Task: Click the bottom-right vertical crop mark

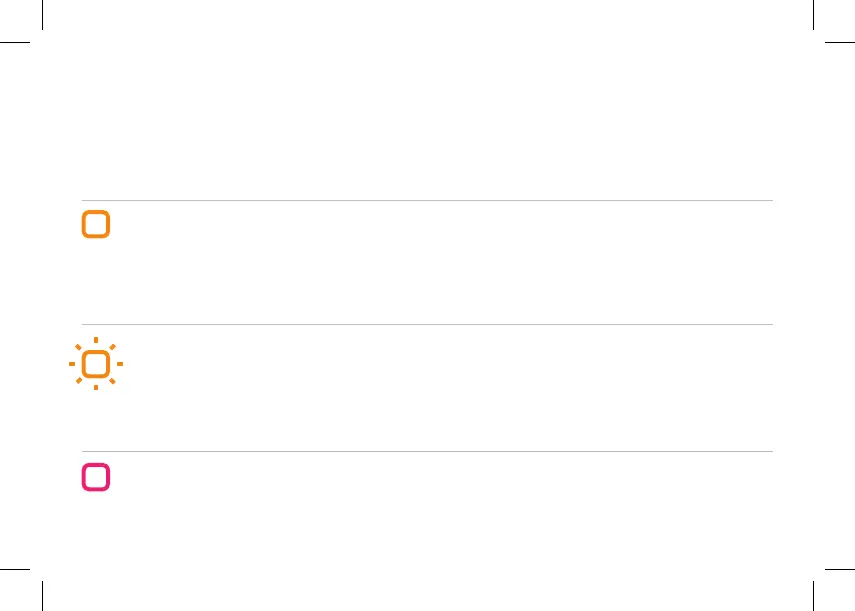Action: [x=814, y=596]
